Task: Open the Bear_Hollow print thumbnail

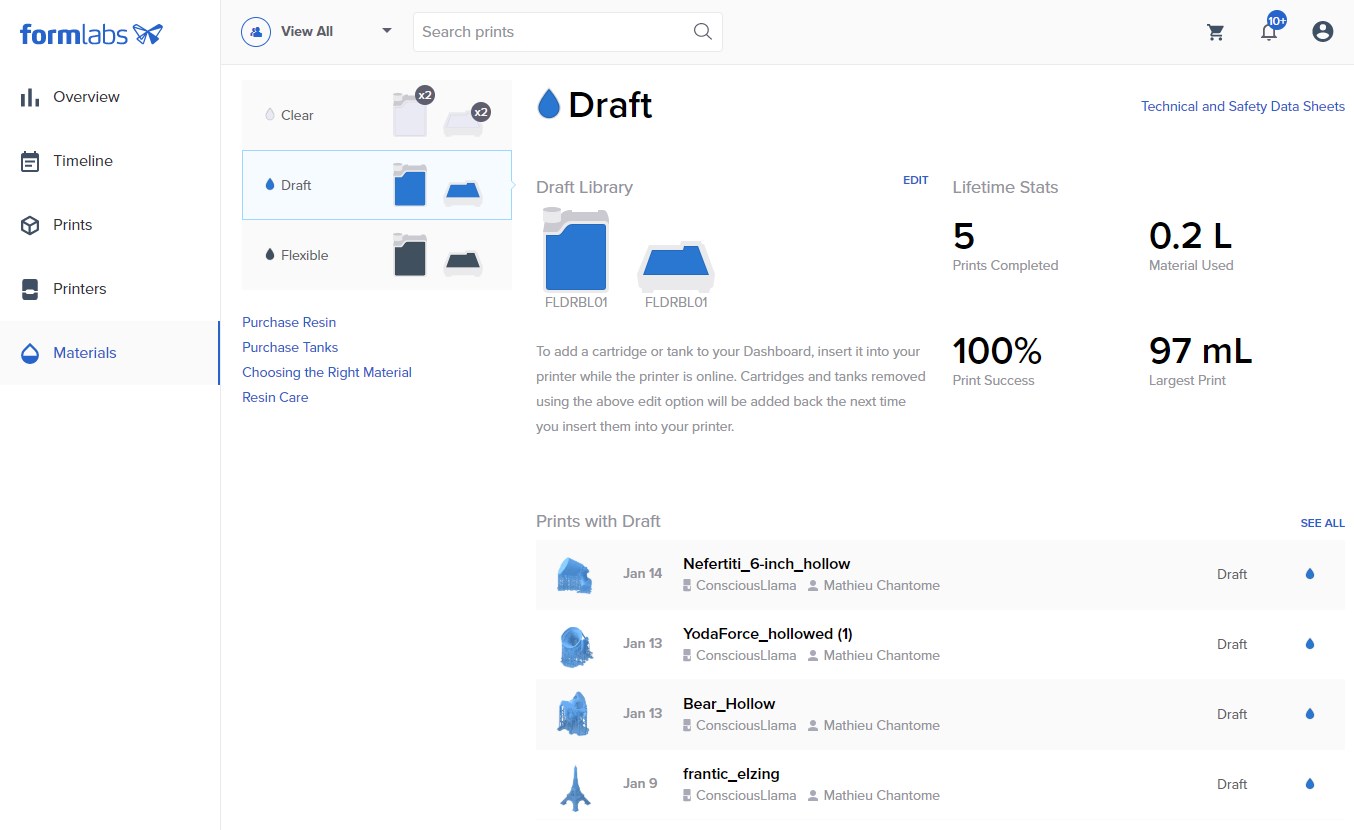Action: click(574, 715)
